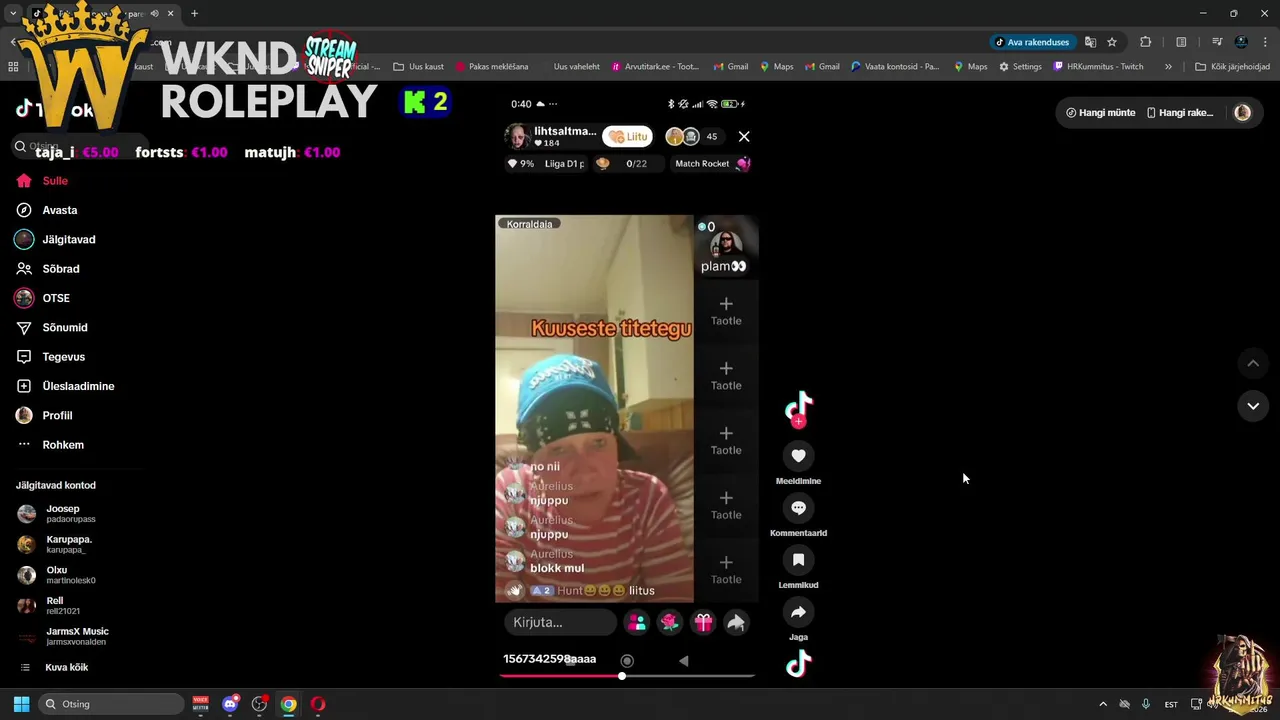The height and width of the screenshot is (720, 1280).
Task: Click Hangi münte get coins
Action: point(1100,113)
